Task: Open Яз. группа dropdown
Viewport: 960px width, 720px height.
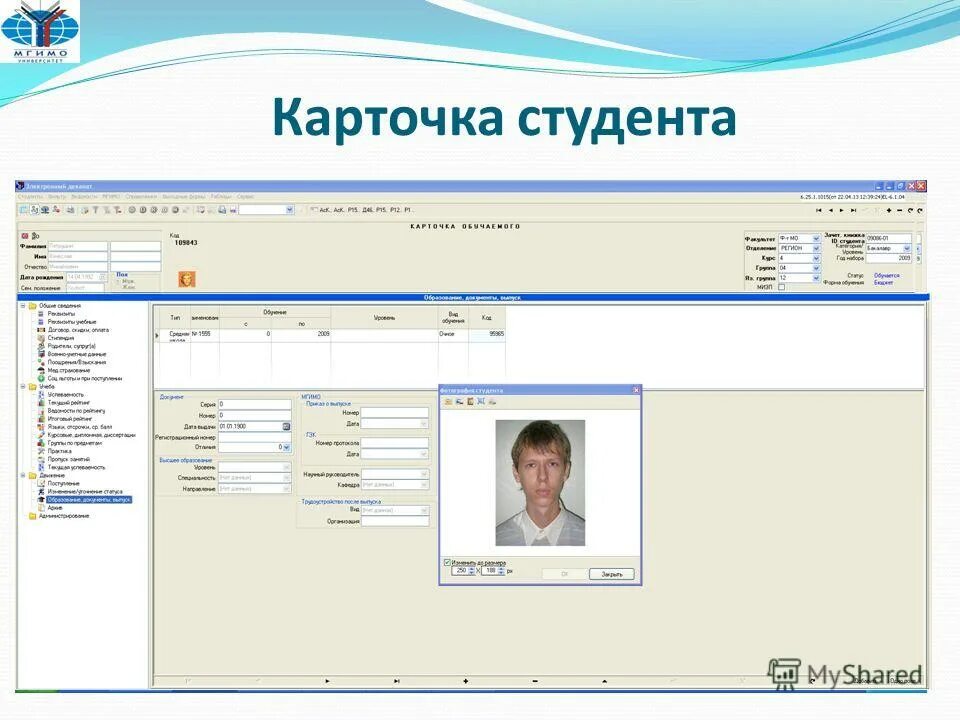Action: click(x=816, y=278)
